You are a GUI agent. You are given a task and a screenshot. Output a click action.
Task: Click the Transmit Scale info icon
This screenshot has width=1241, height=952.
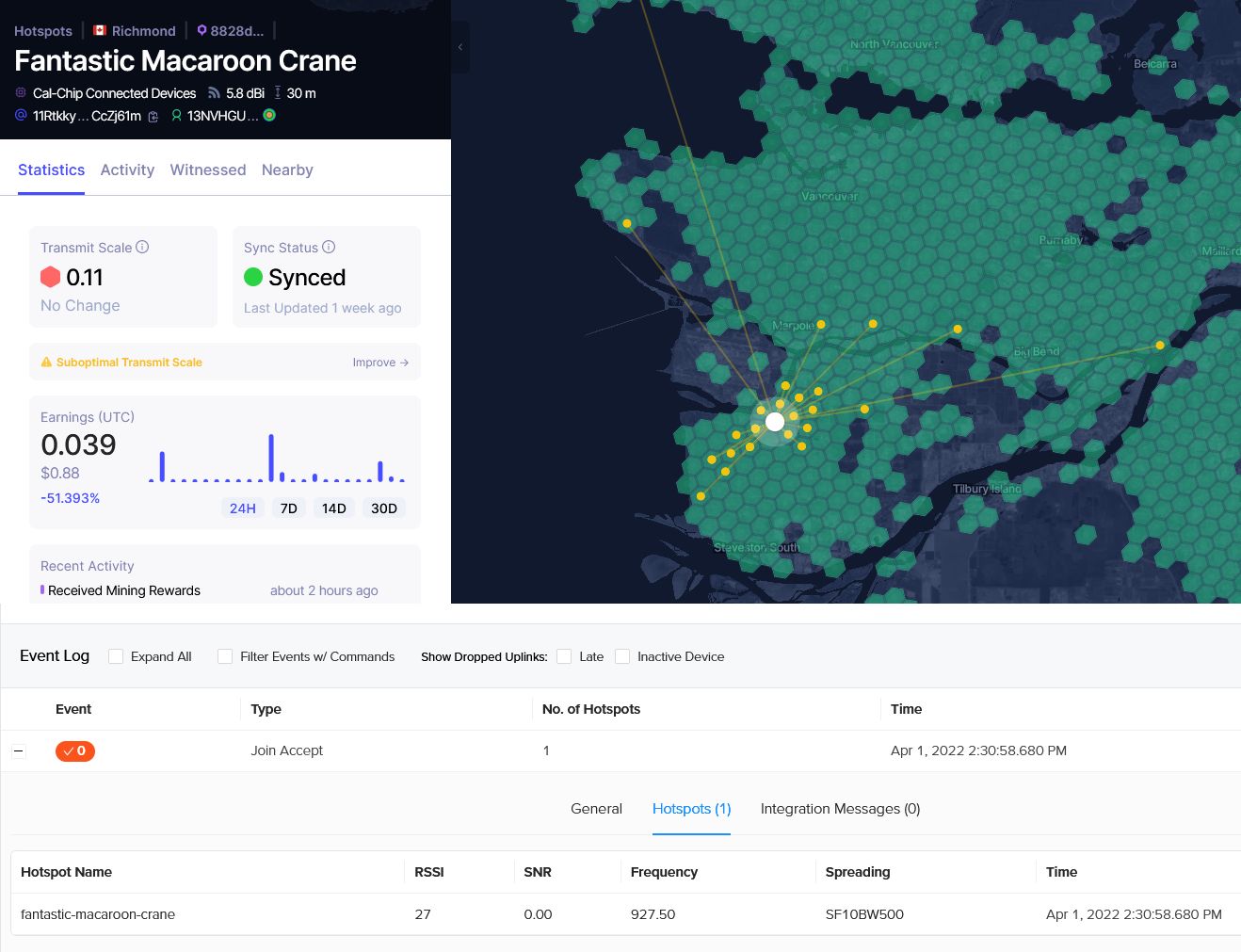pos(142,248)
